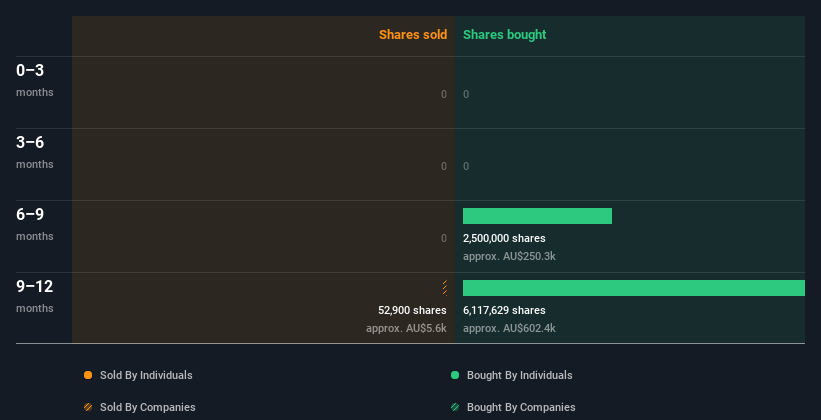The height and width of the screenshot is (420, 821).
Task: Toggle the Bought By Companies legend label
Action: click(521, 407)
